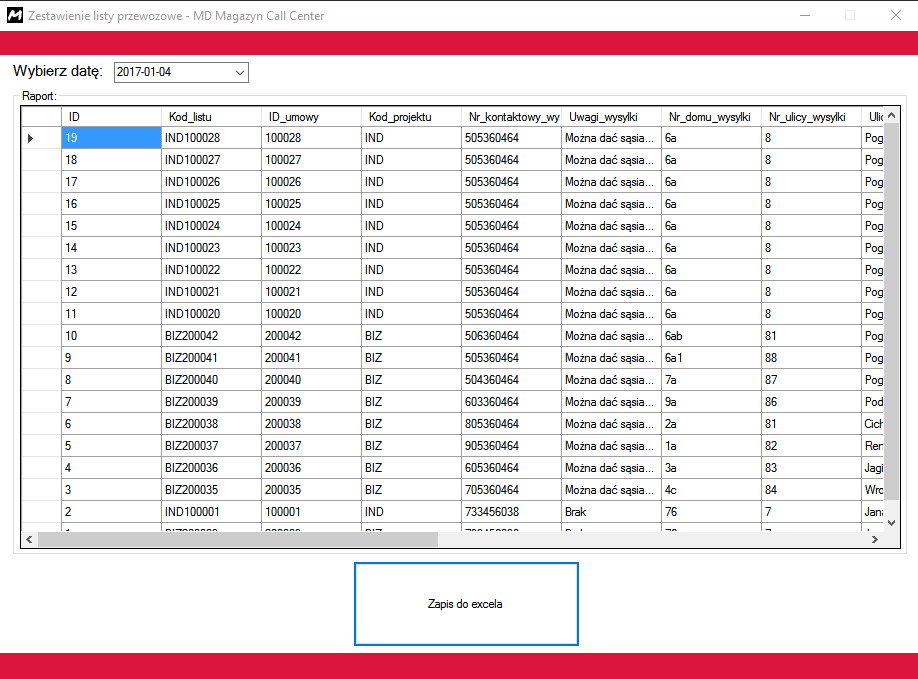Click the Nr_domu_wysyłki column header
The width and height of the screenshot is (918, 679).
(x=711, y=116)
